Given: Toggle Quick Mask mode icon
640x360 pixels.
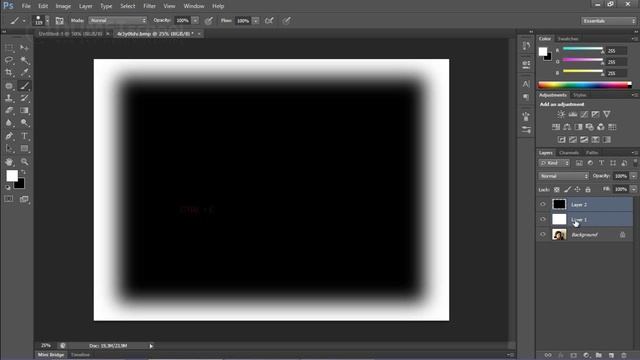Looking at the screenshot, I should [x=9, y=199].
